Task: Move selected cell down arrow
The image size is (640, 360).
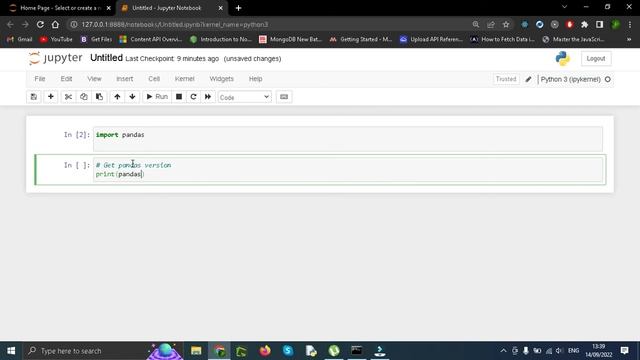Action: coord(132,97)
